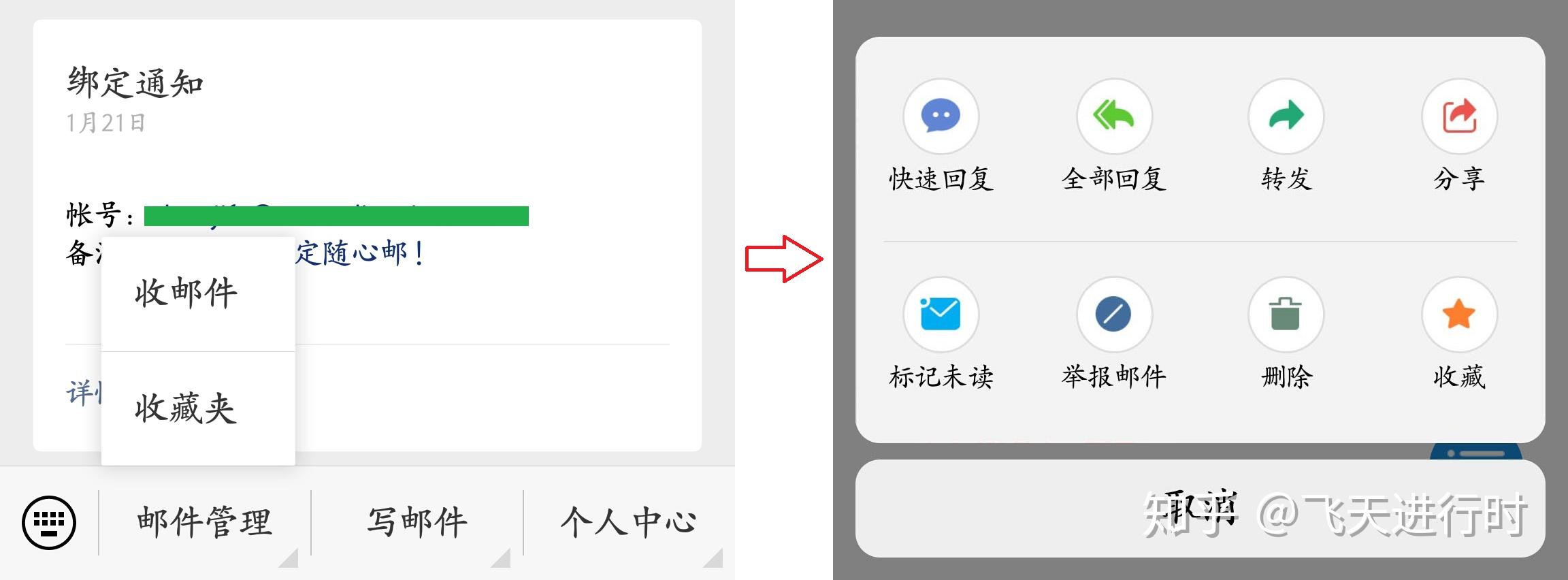The height and width of the screenshot is (580, 1568).
Task: Tap the green 转发 forward arrow icon
Action: (x=1286, y=116)
